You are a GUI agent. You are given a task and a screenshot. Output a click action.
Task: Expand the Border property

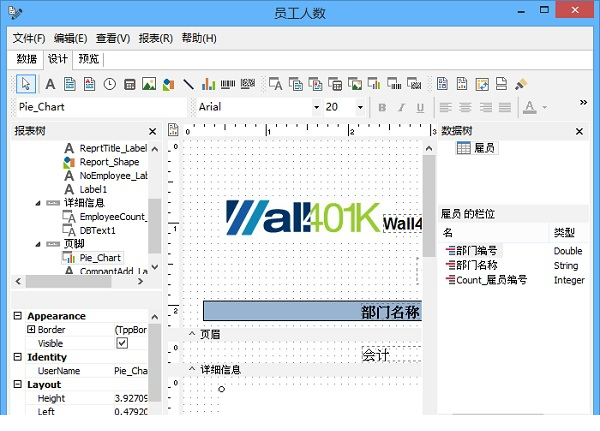tap(31, 329)
